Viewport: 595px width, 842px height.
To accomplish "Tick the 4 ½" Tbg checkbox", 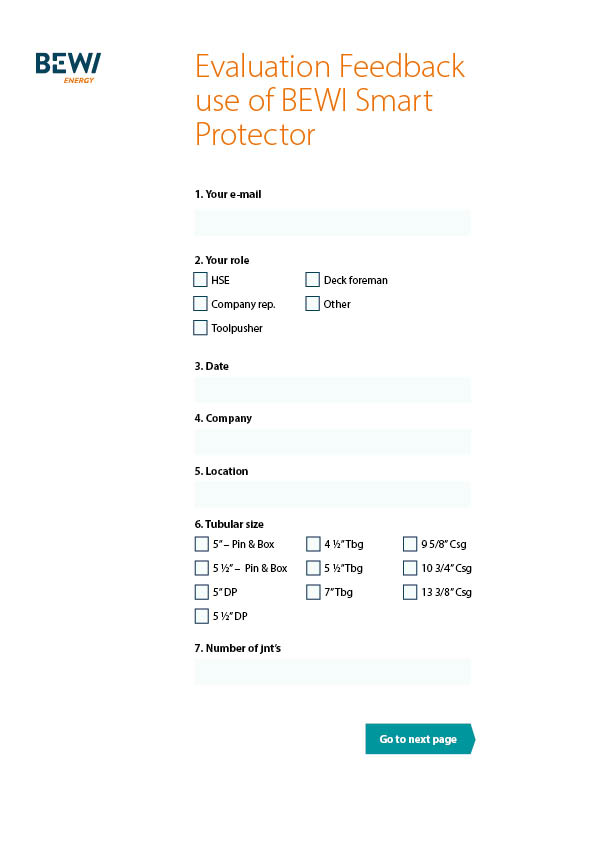I will (x=314, y=544).
